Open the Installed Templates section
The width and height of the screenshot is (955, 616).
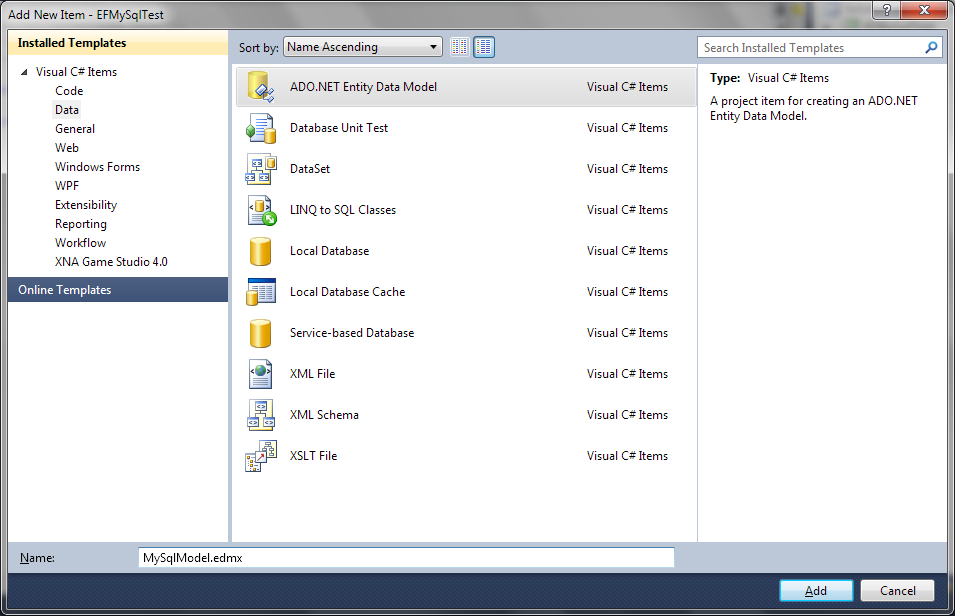[x=118, y=43]
